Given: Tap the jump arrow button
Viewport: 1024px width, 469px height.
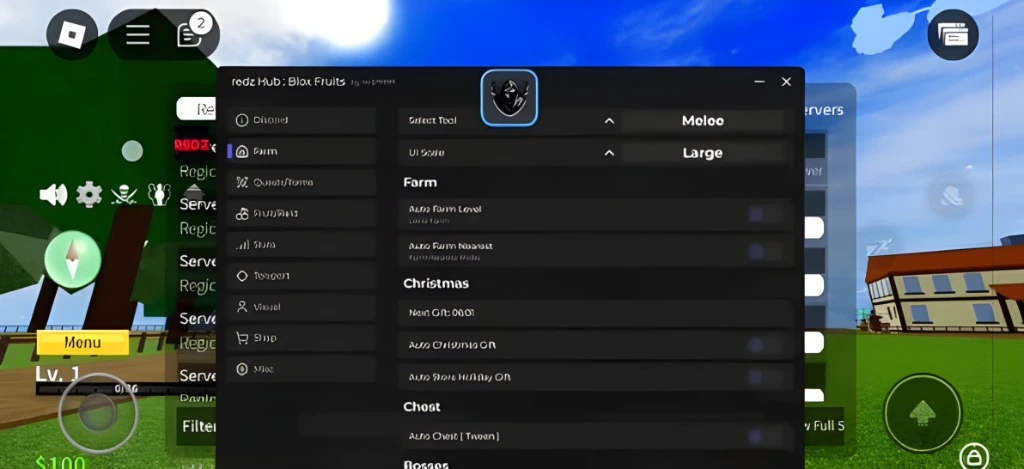Looking at the screenshot, I should (922, 412).
